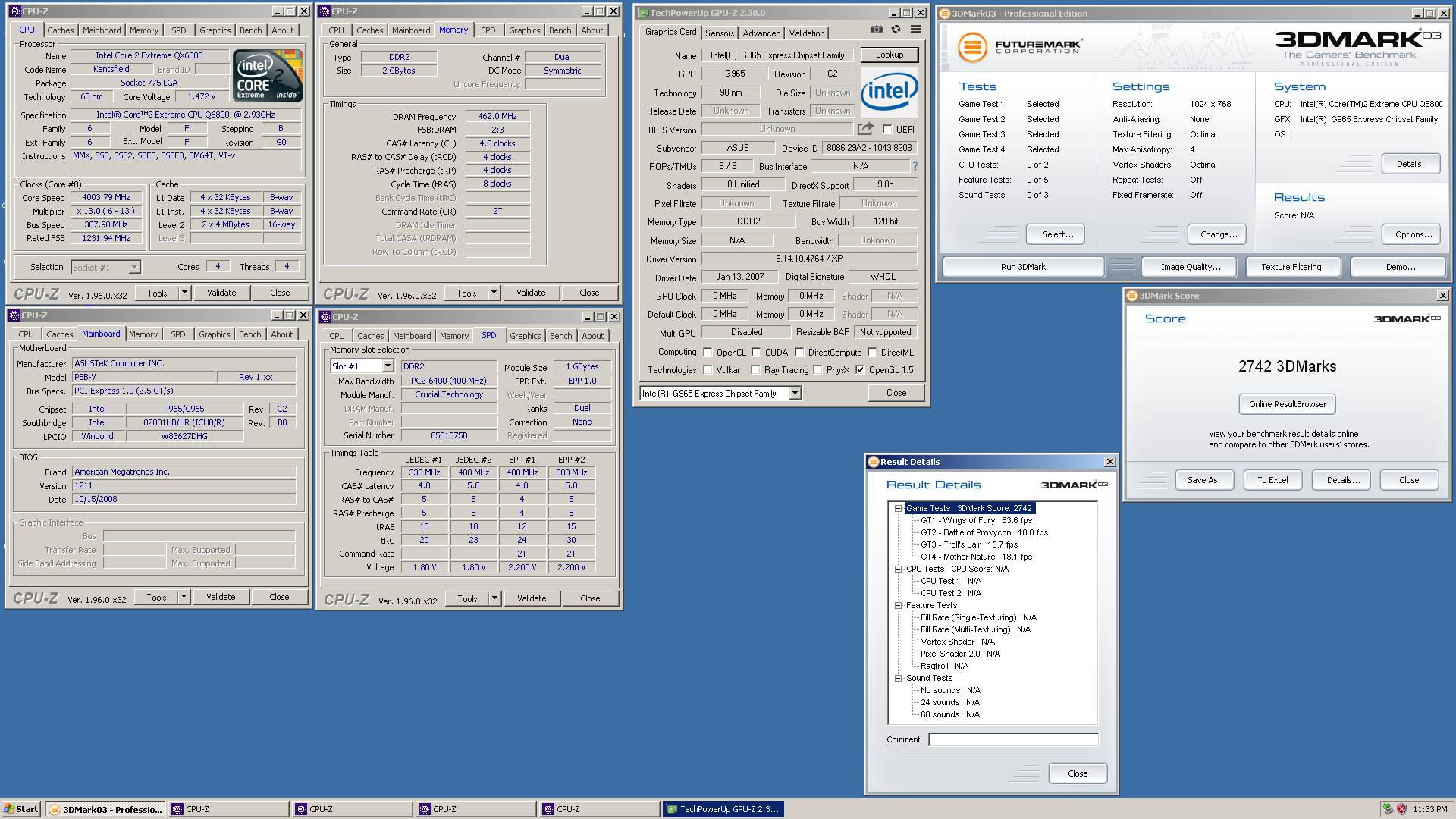Toggle the CUDA checkbox

tap(756, 353)
